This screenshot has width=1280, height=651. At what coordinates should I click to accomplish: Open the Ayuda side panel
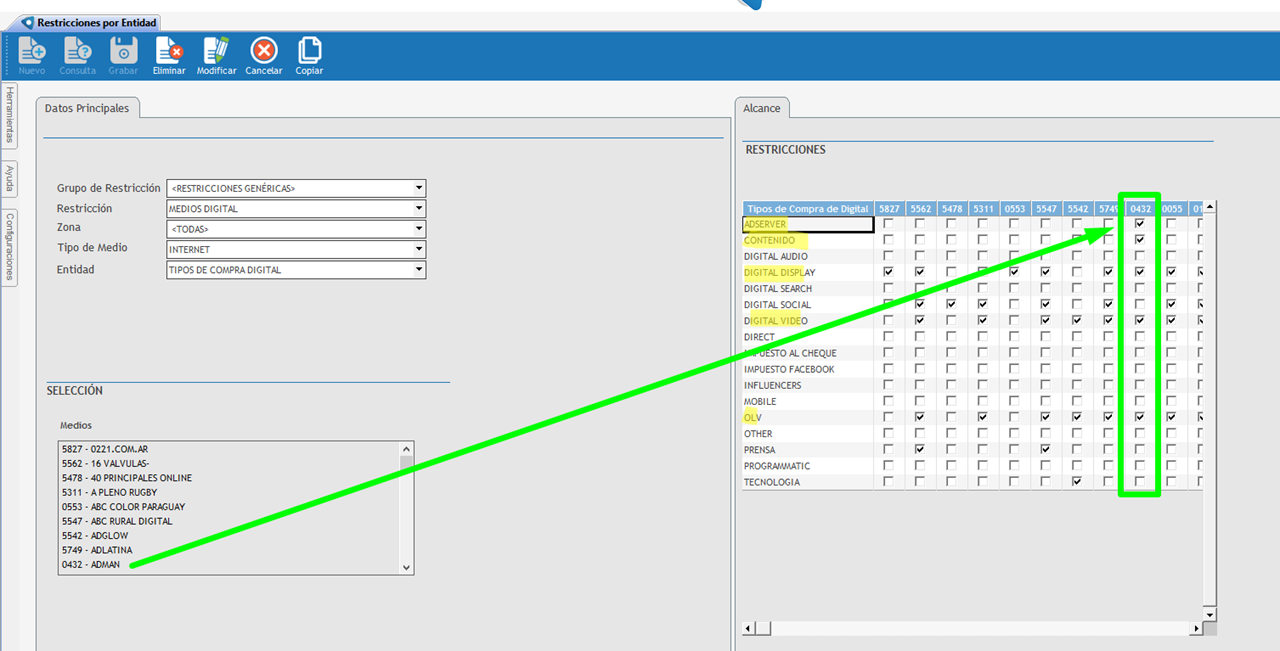[10, 179]
